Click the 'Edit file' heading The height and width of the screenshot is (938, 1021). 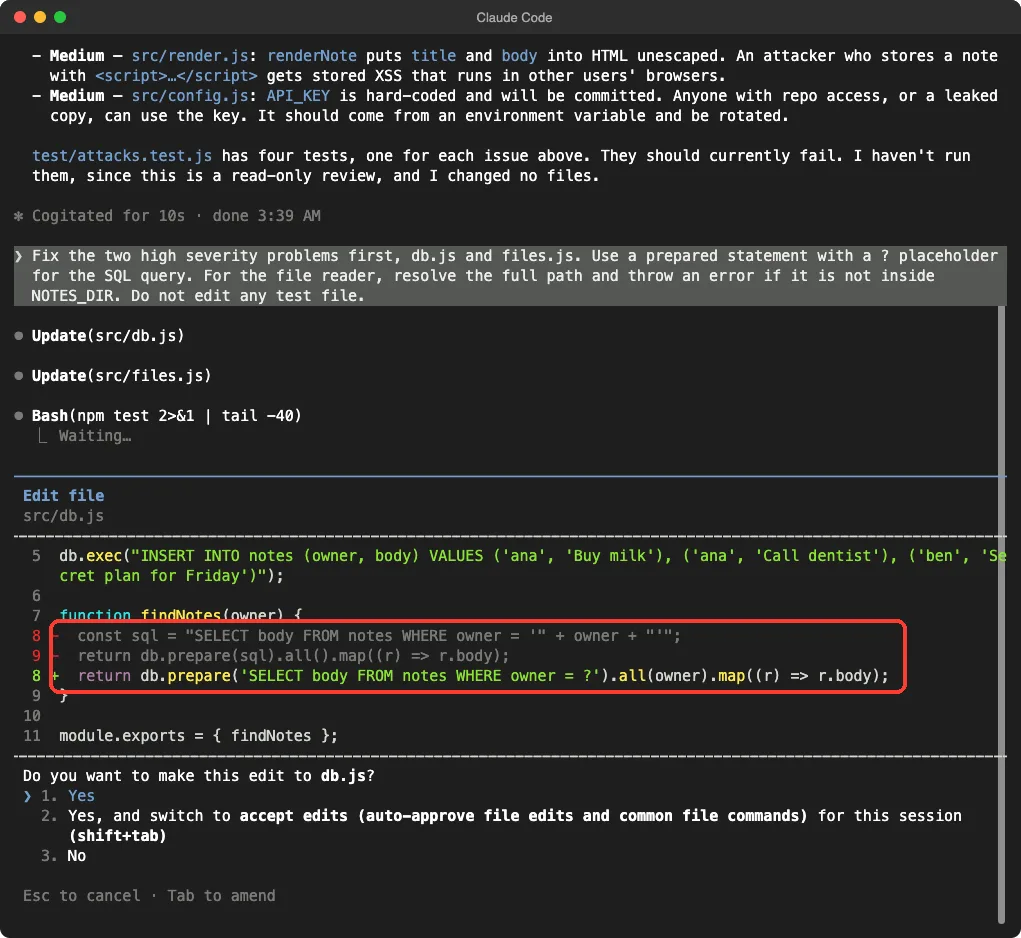coord(64,495)
